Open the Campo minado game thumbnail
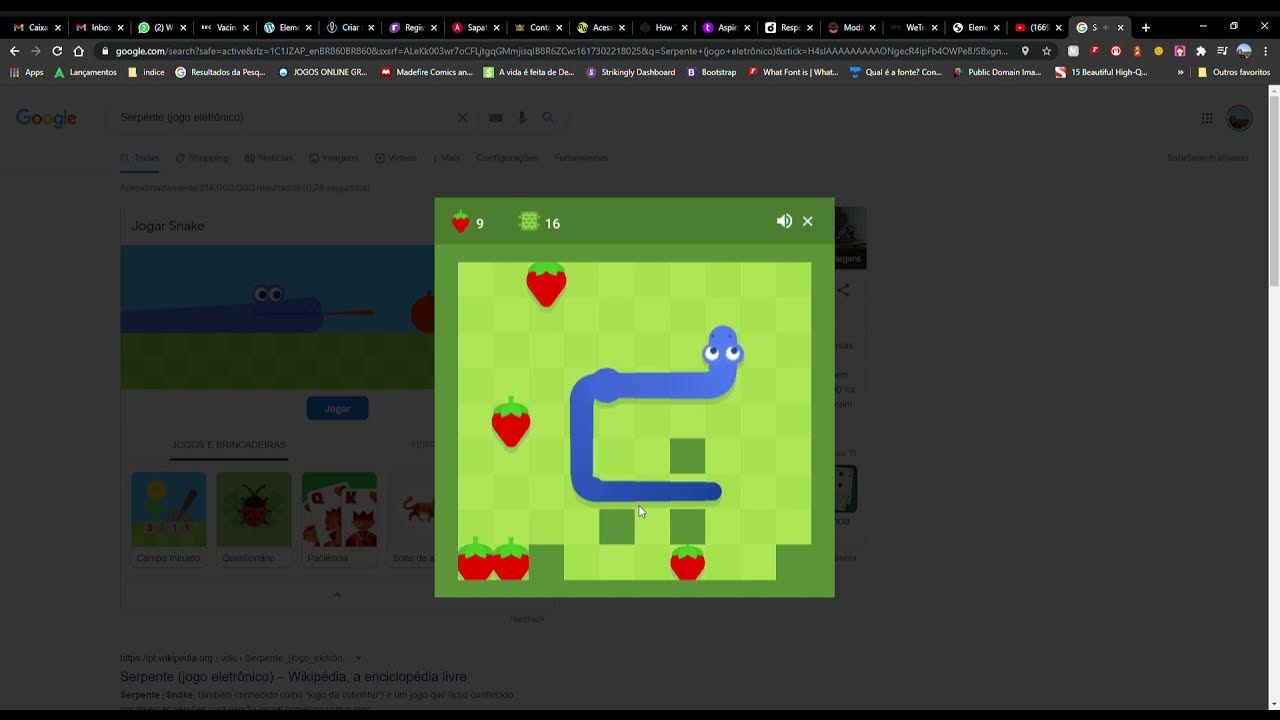Screen dimensions: 1280x720 click(x=168, y=518)
